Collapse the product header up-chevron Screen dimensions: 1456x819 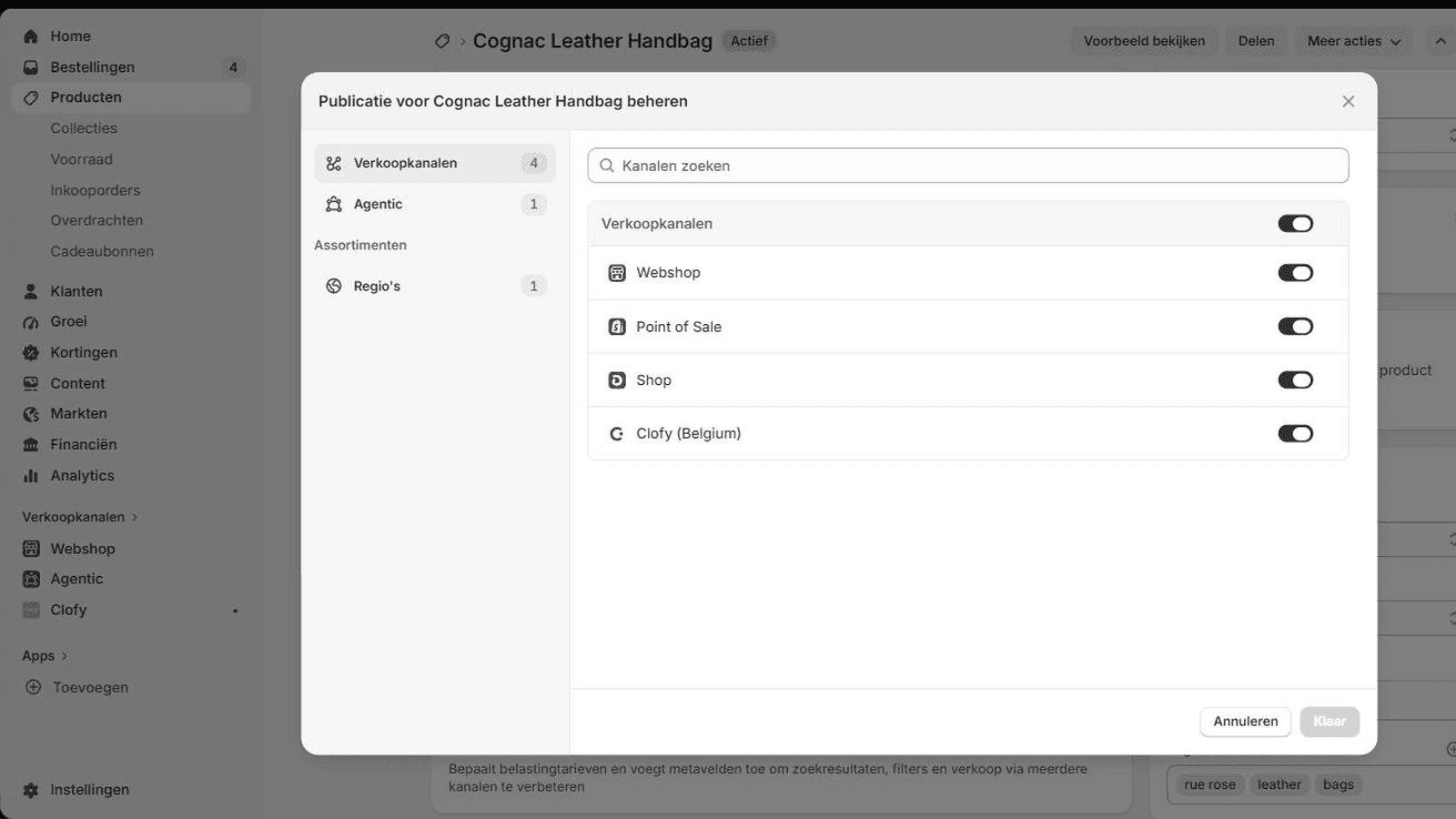[x=1441, y=41]
